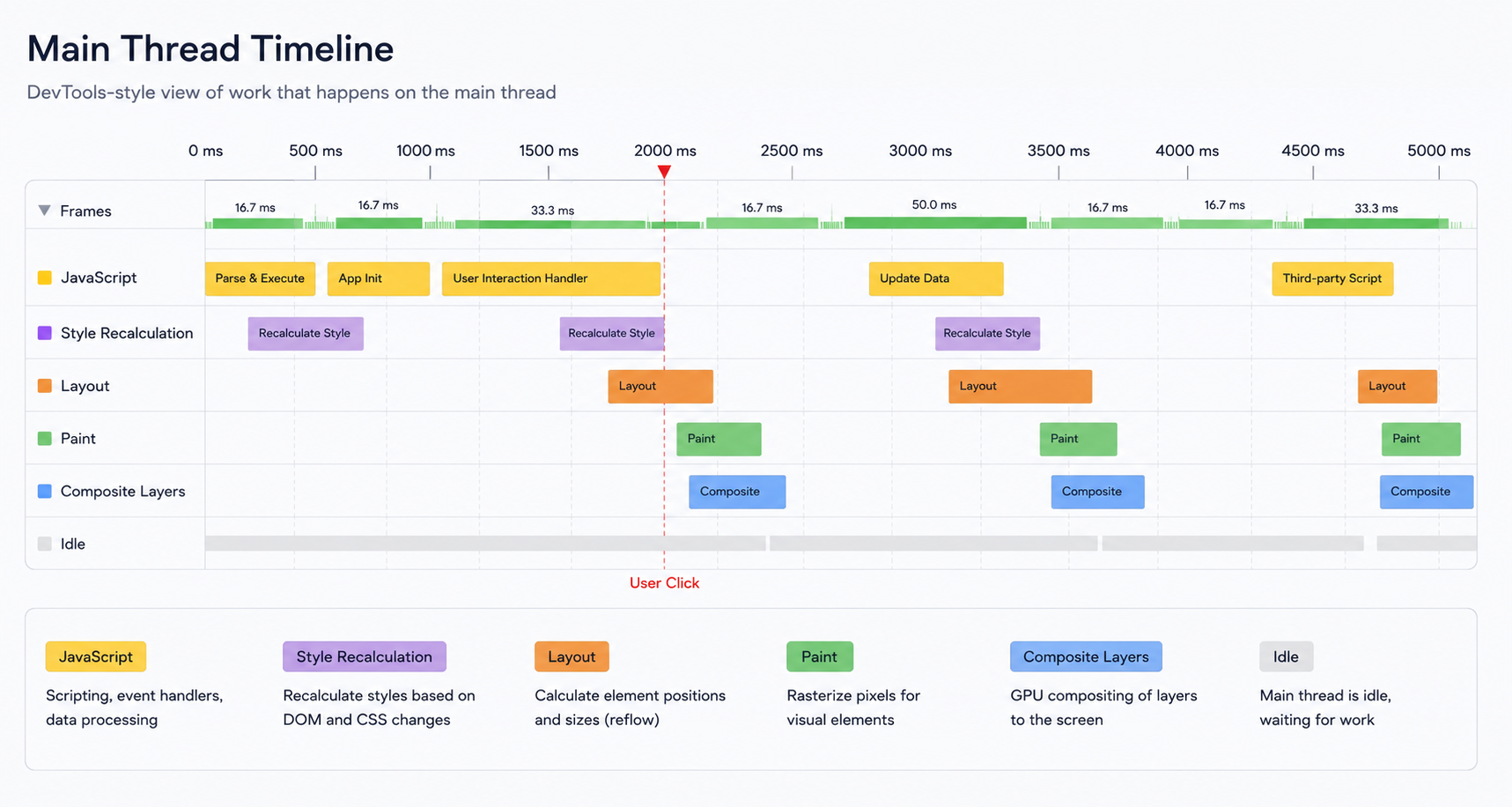Select the first Paint block after User Click
Viewport: 1512px width, 807px height.
click(719, 440)
